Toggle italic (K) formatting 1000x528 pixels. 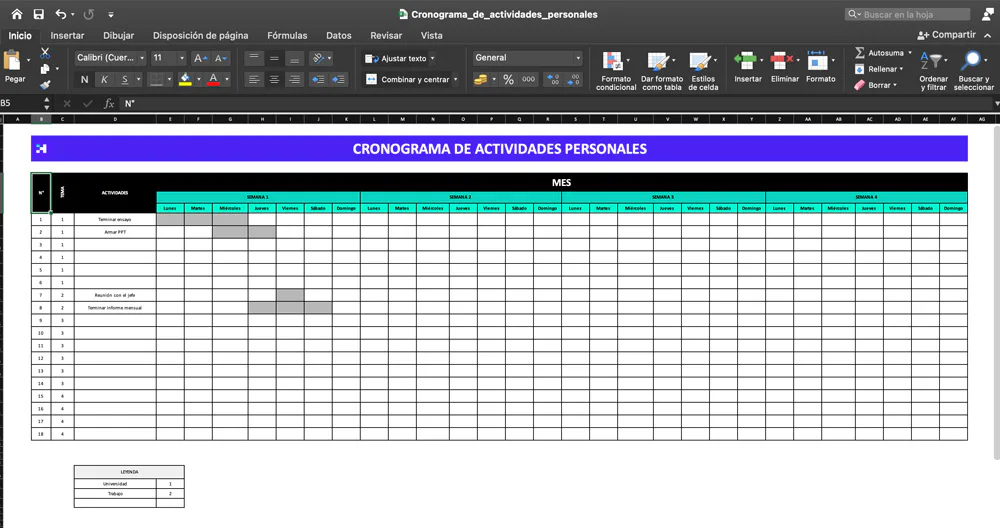pos(105,79)
